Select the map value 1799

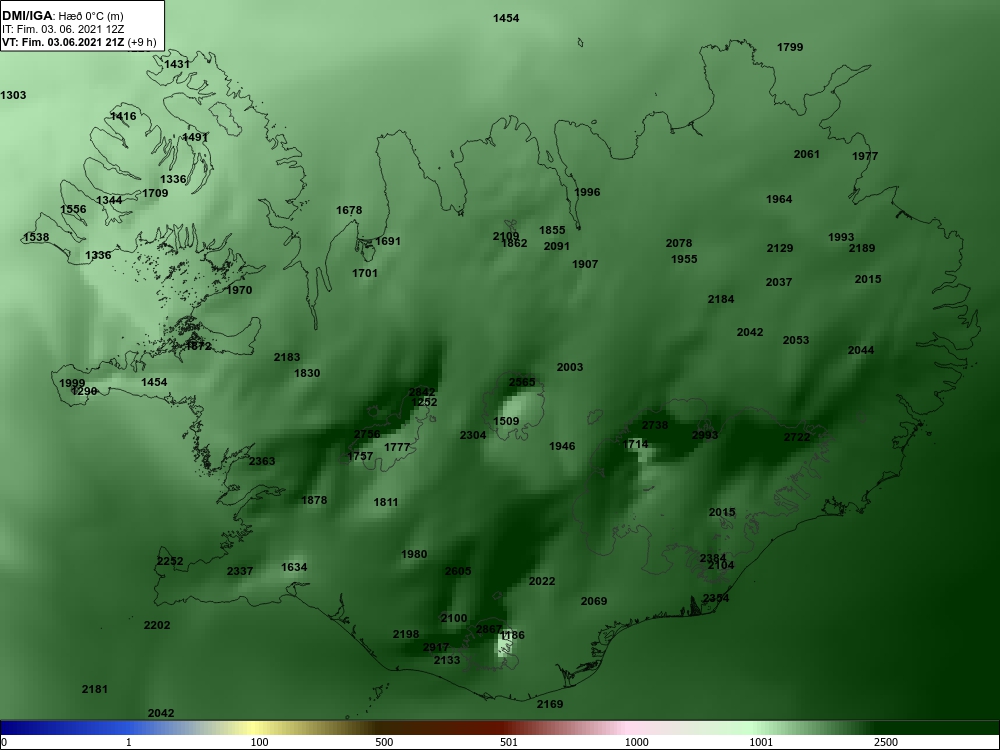(790, 47)
